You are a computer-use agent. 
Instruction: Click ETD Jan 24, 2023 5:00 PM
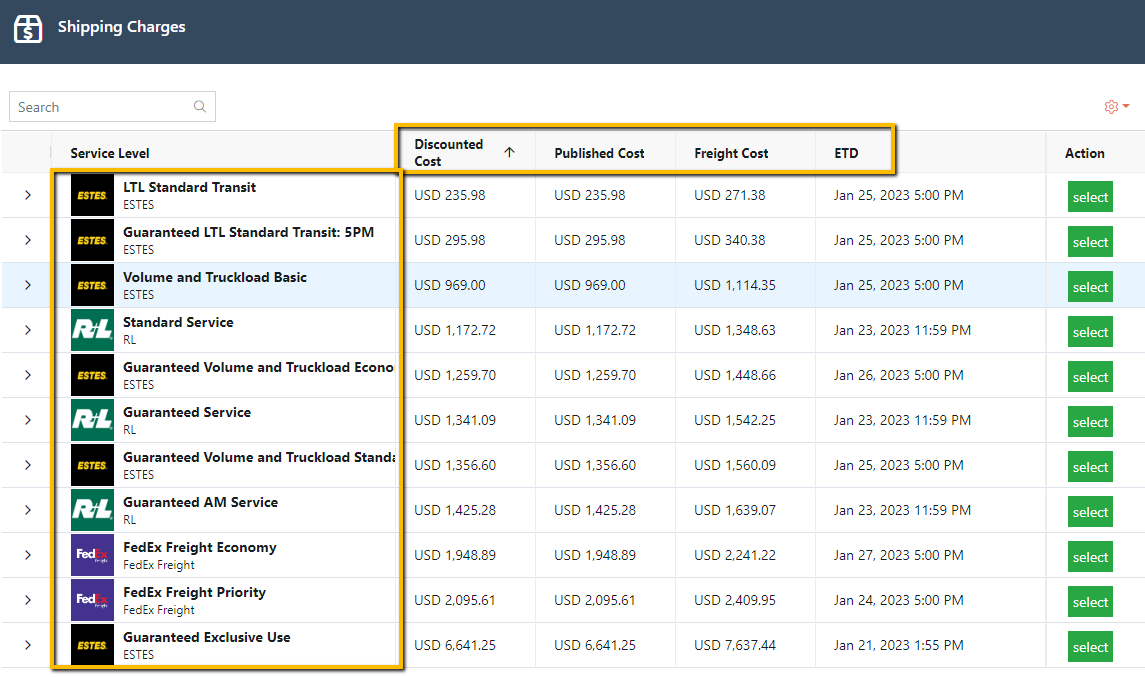click(x=898, y=600)
